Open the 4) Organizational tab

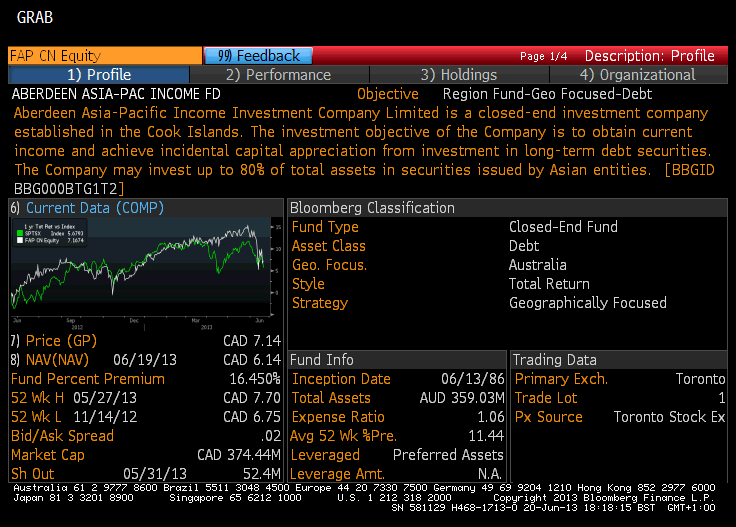pyautogui.click(x=638, y=75)
